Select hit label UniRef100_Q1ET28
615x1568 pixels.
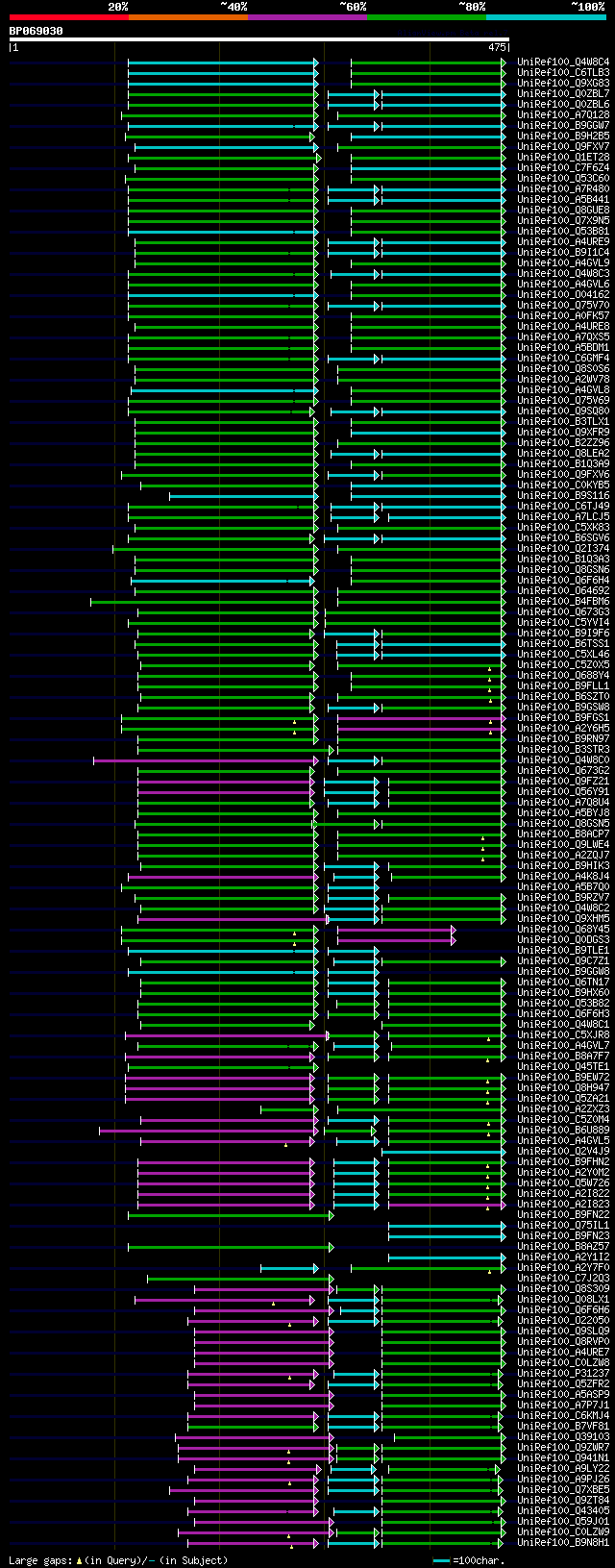point(563,157)
